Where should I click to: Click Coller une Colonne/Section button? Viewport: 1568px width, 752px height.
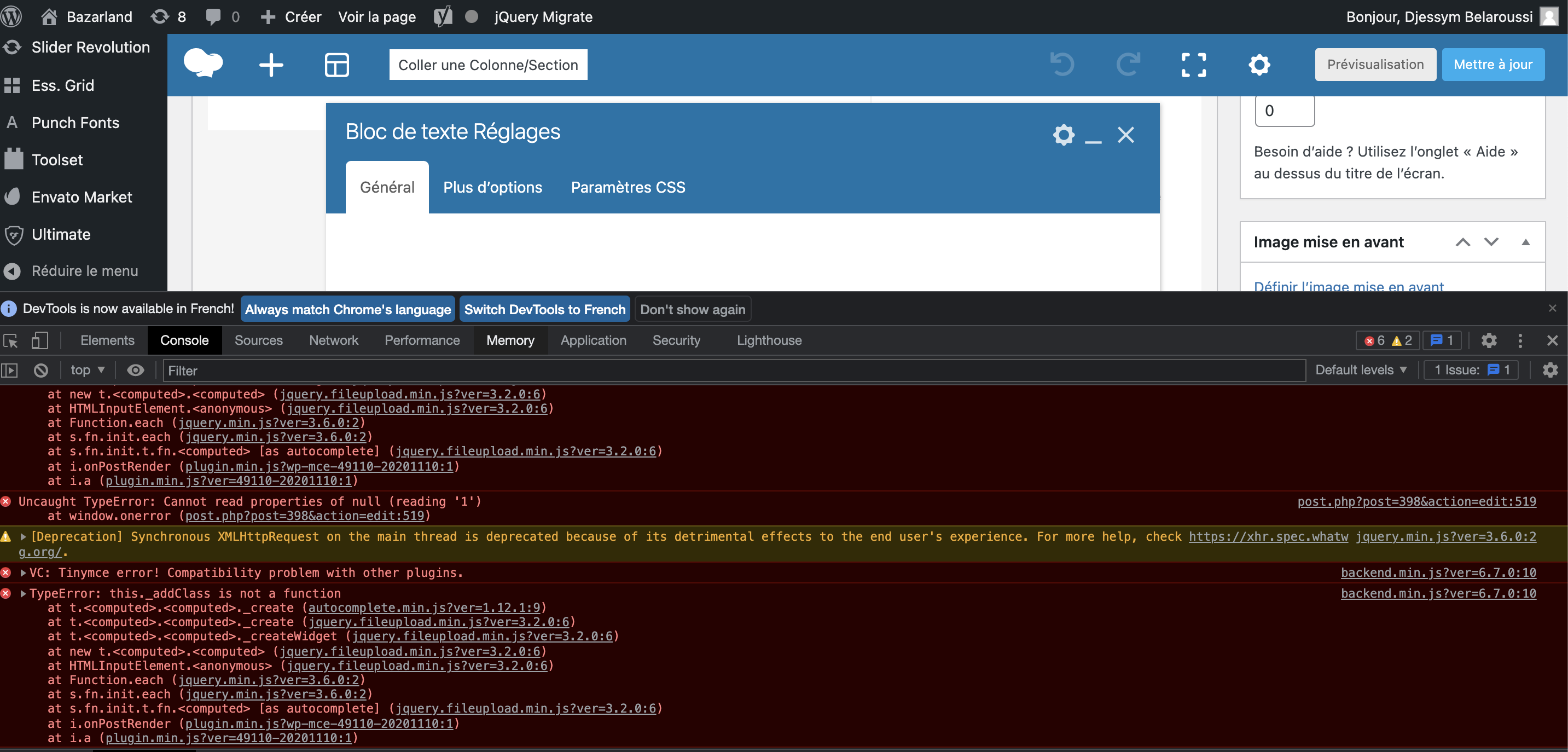click(x=488, y=65)
